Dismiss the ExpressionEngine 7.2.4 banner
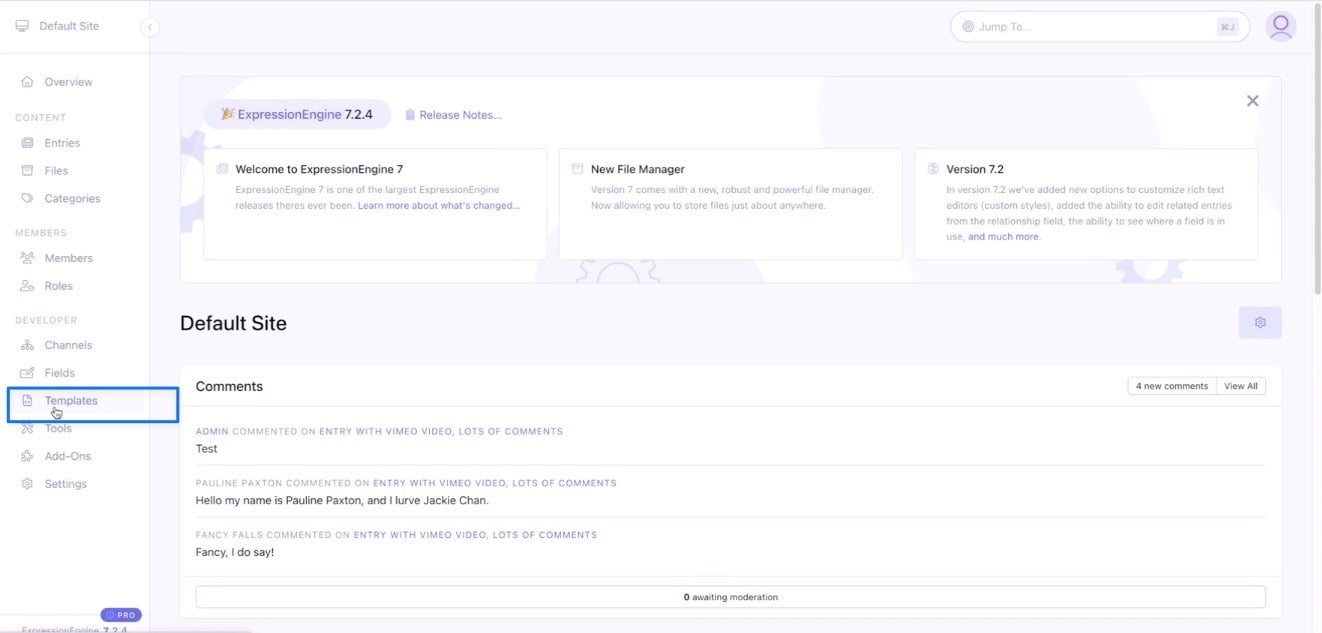Screen dimensions: 1322x633 tap(1252, 100)
